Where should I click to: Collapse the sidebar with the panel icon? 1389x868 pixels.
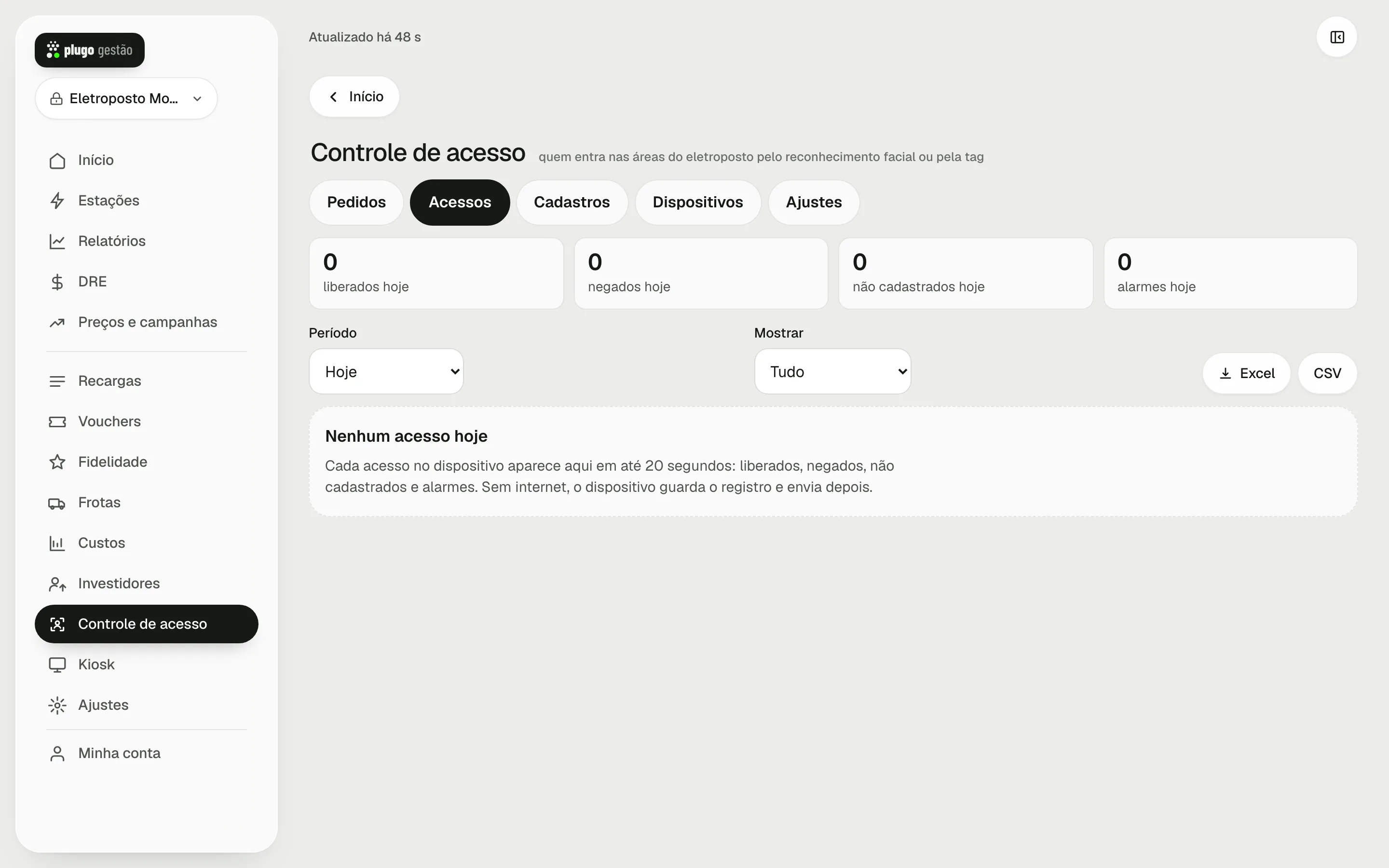1337,37
